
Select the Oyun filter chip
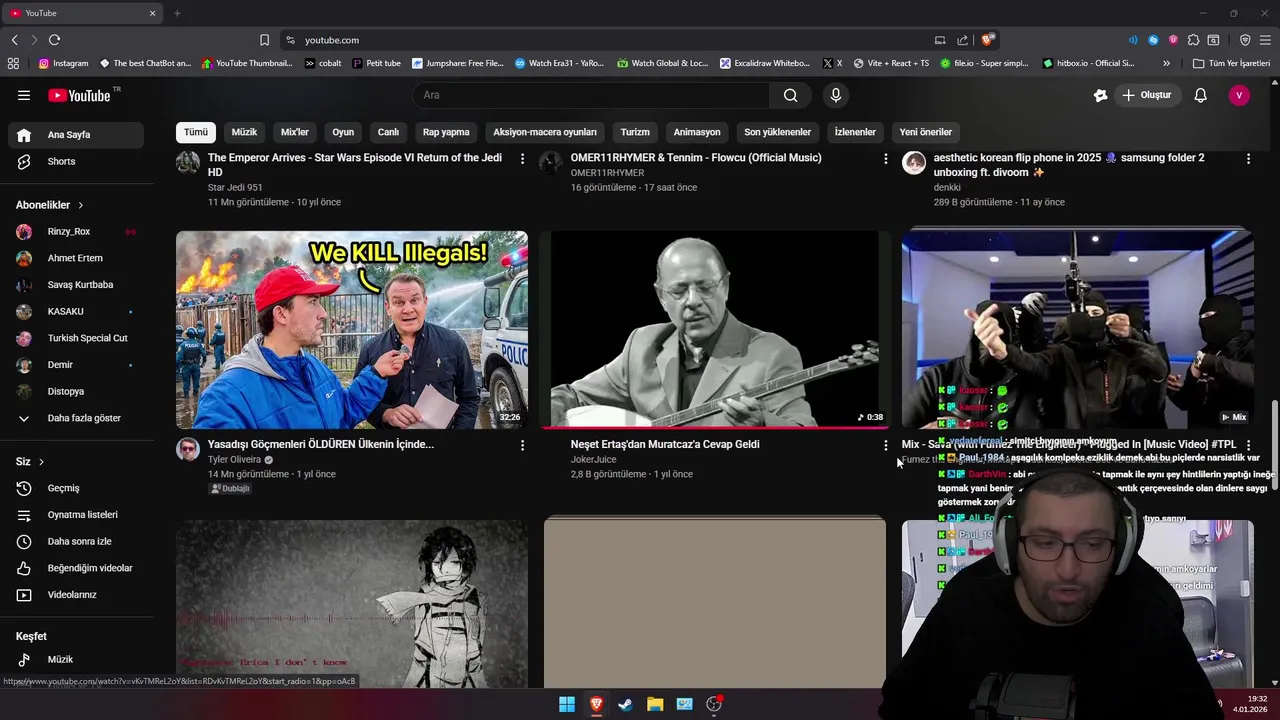tap(343, 132)
